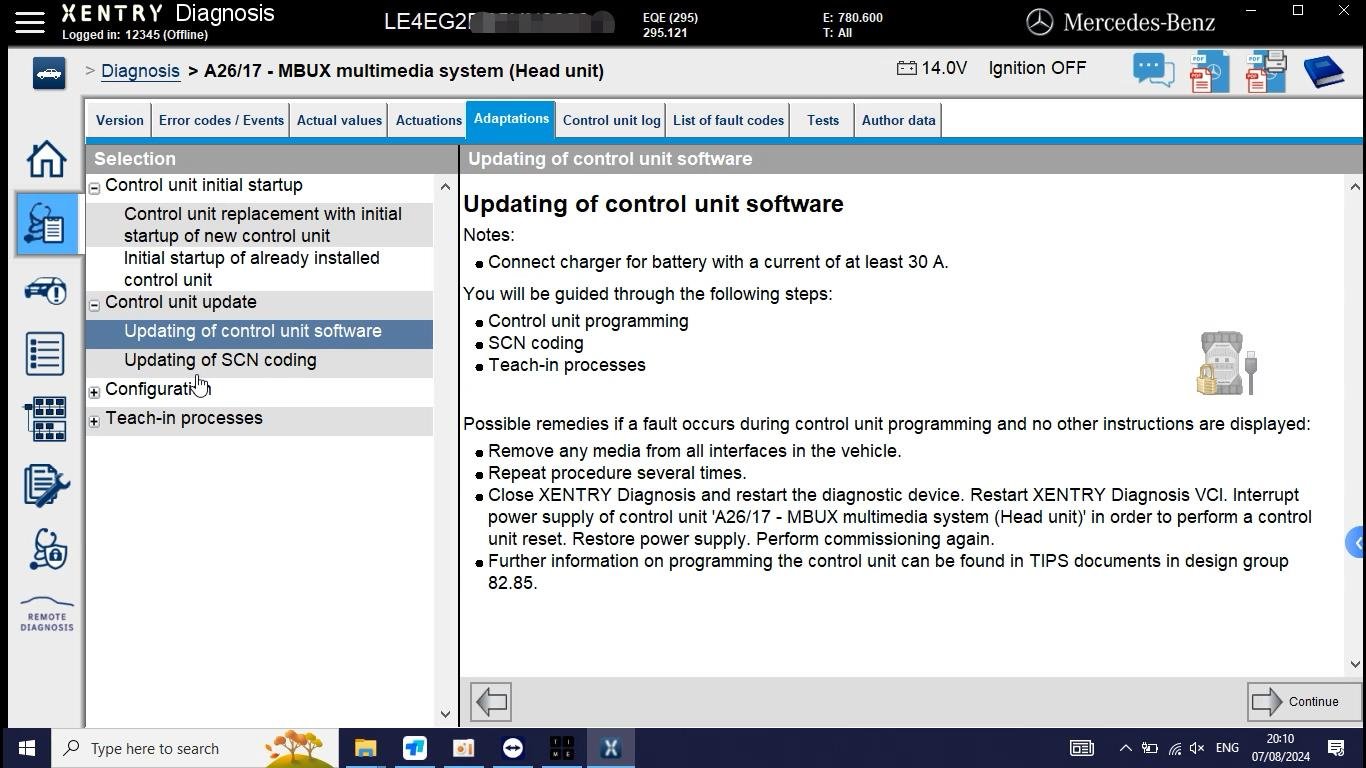Open the List of fault codes tab
Image resolution: width=1366 pixels, height=768 pixels.
point(728,120)
